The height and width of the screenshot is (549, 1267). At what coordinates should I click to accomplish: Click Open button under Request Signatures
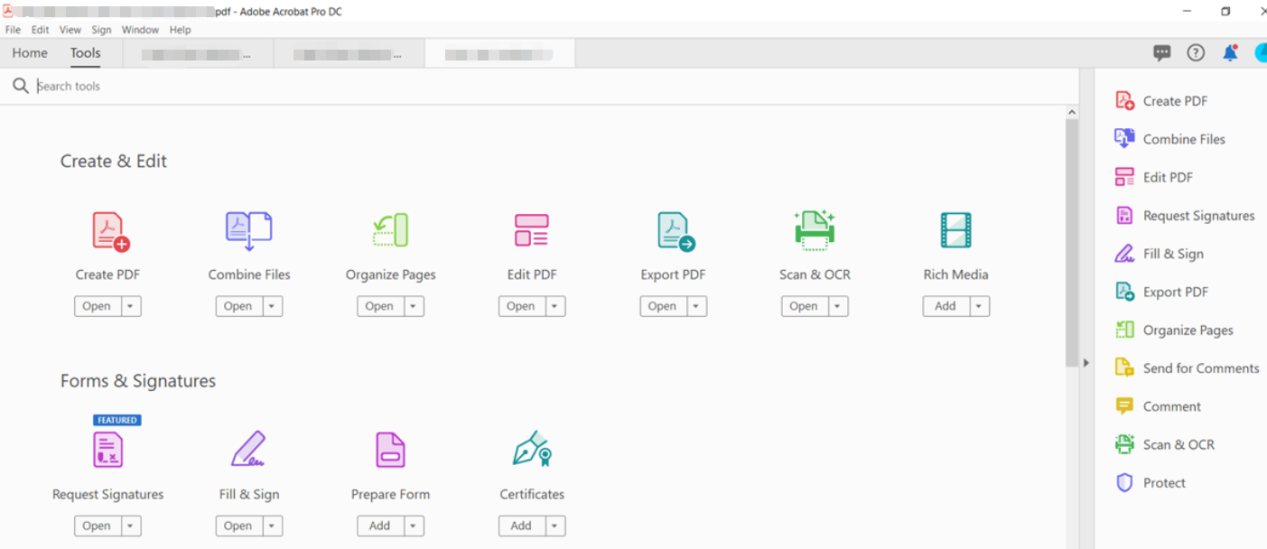tap(97, 526)
